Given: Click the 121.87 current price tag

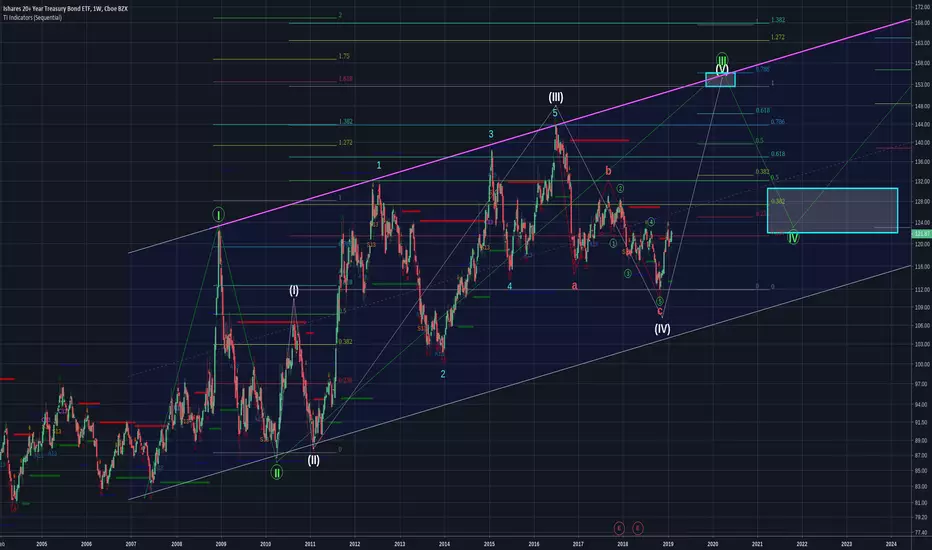Looking at the screenshot, I should [x=921, y=234].
